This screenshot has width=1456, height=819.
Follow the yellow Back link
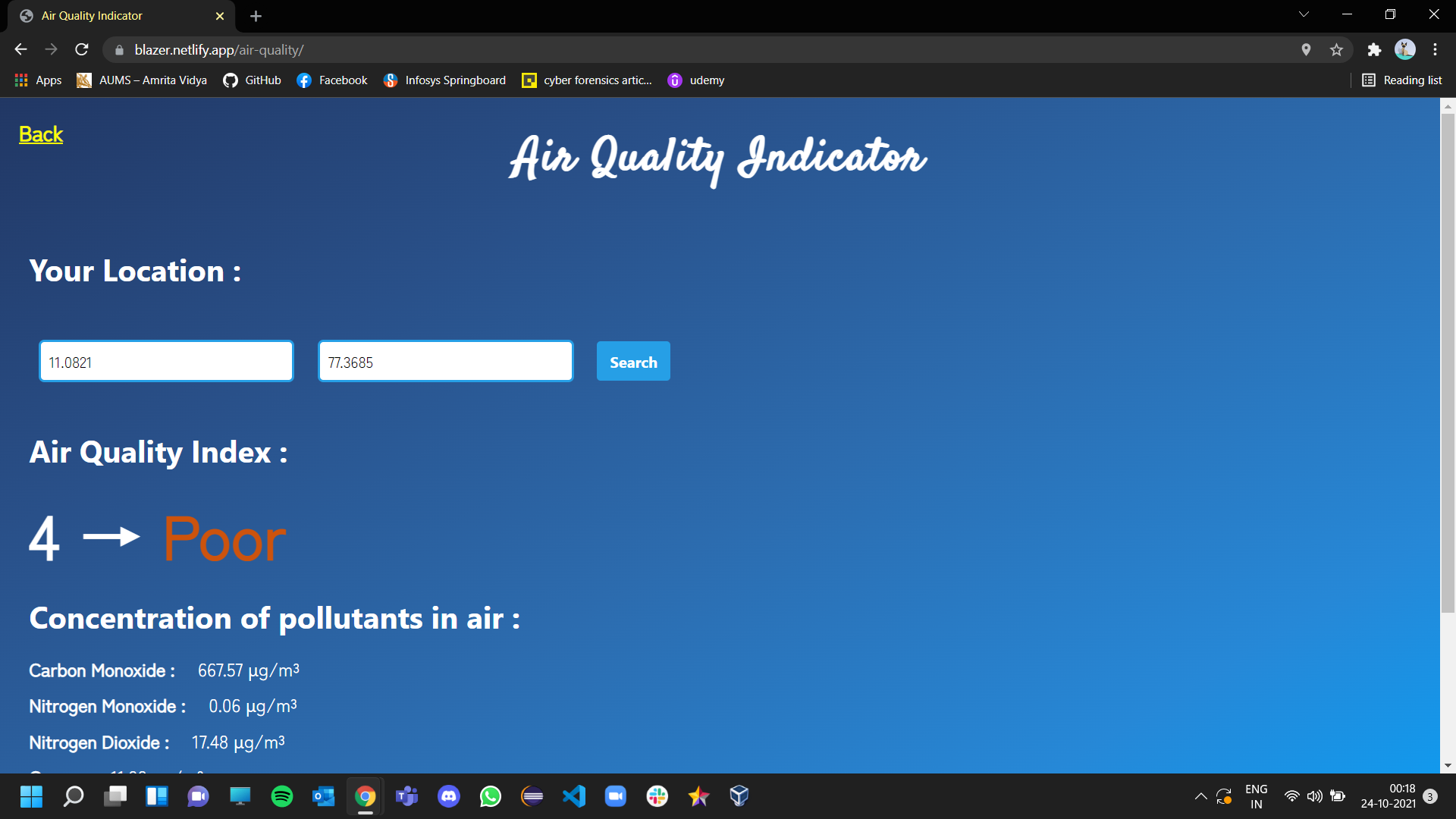click(x=41, y=134)
